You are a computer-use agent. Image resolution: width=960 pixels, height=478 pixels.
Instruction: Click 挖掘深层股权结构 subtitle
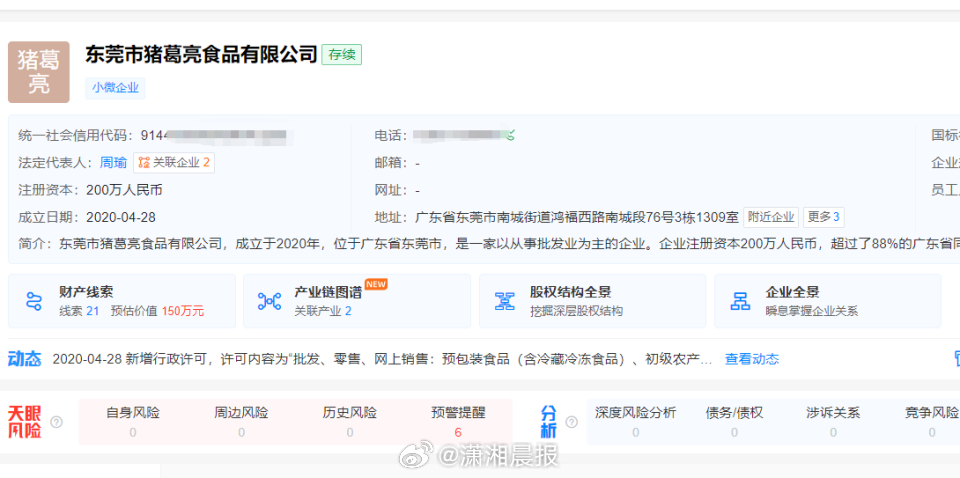click(x=576, y=311)
